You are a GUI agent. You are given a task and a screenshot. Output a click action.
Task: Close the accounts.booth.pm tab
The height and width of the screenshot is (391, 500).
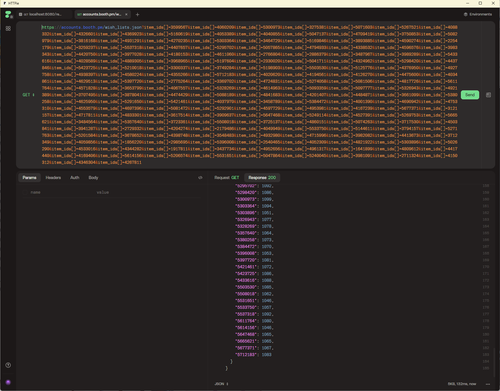(126, 14)
